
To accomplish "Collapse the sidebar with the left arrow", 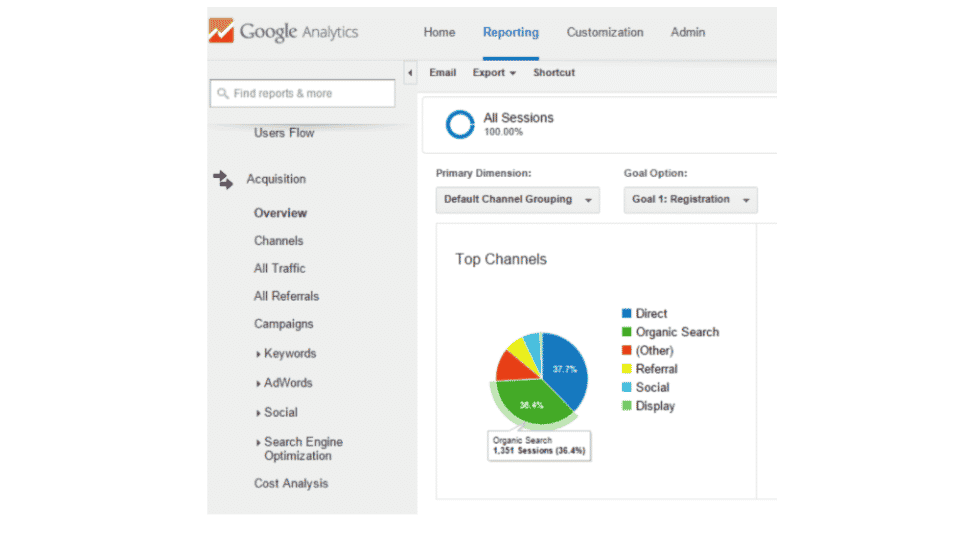I will (x=410, y=73).
